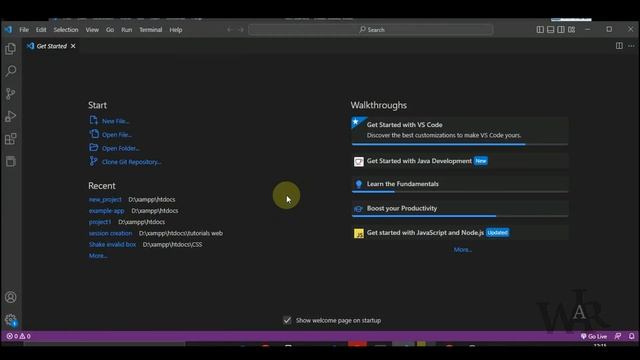
Task: Open the Accounts menu icon
Action: (x=11, y=297)
